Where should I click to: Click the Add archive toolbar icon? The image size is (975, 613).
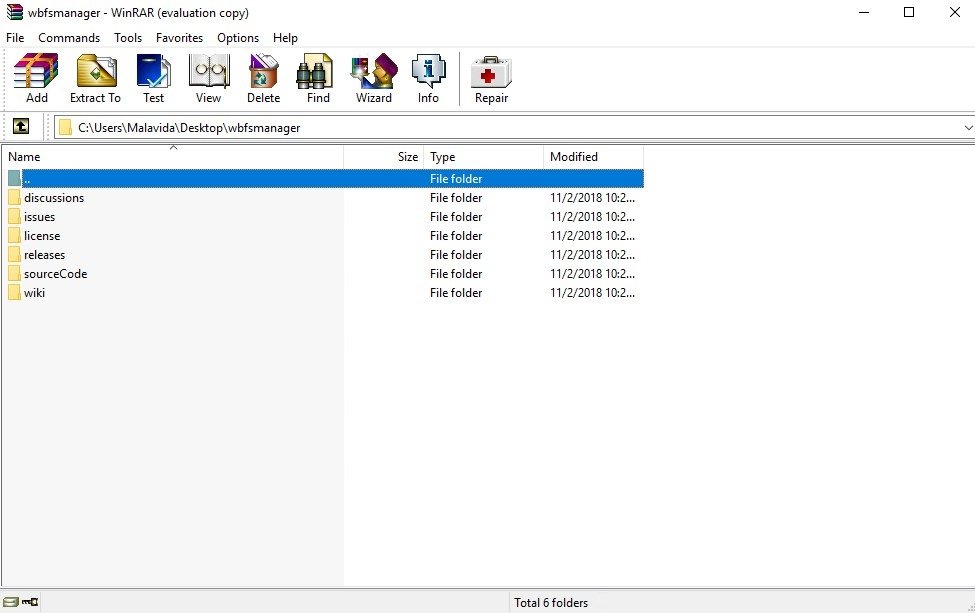(x=36, y=70)
